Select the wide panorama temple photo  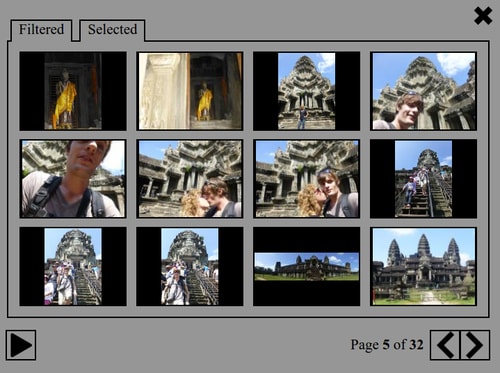click(x=306, y=266)
